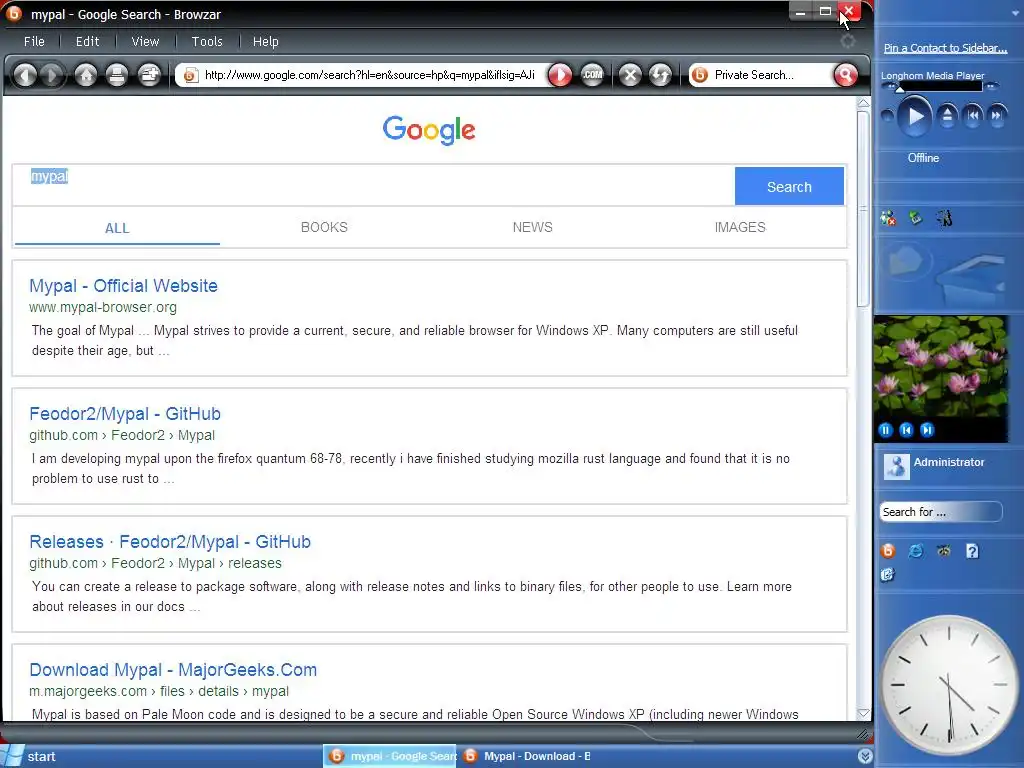This screenshot has height=768, width=1024.
Task: Click Pin a Contact to Sidebar link
Action: (x=945, y=48)
